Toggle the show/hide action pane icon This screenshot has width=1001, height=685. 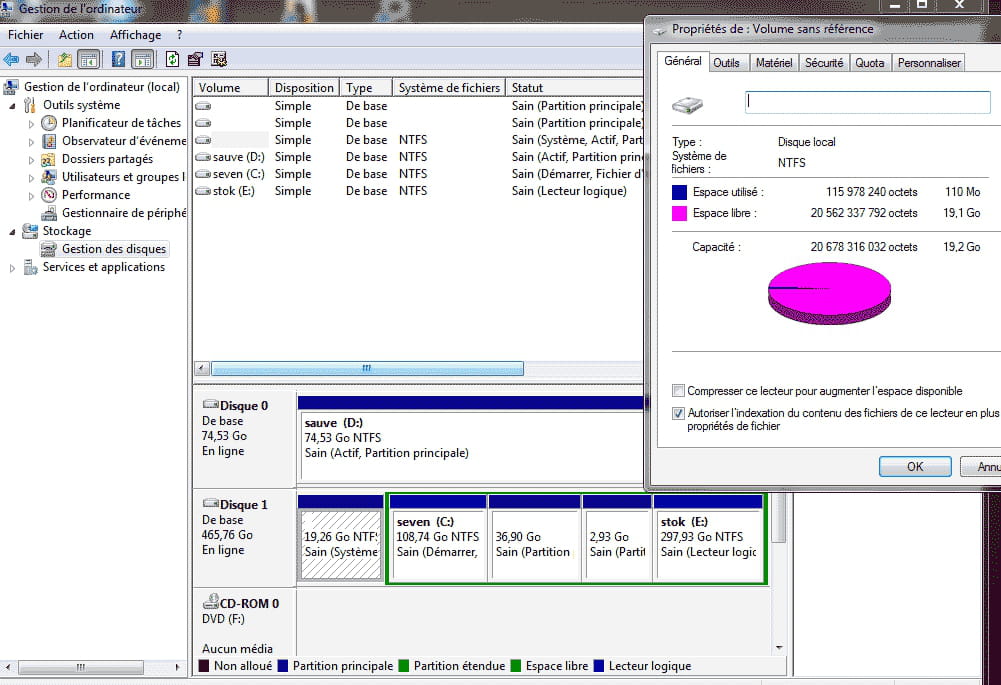click(142, 60)
